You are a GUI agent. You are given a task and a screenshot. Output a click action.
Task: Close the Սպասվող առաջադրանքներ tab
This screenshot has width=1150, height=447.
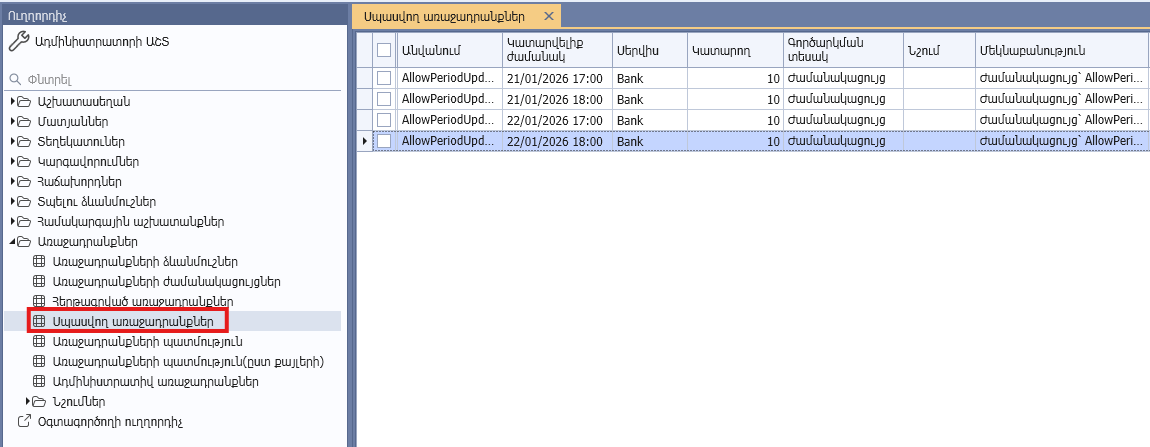(x=548, y=17)
